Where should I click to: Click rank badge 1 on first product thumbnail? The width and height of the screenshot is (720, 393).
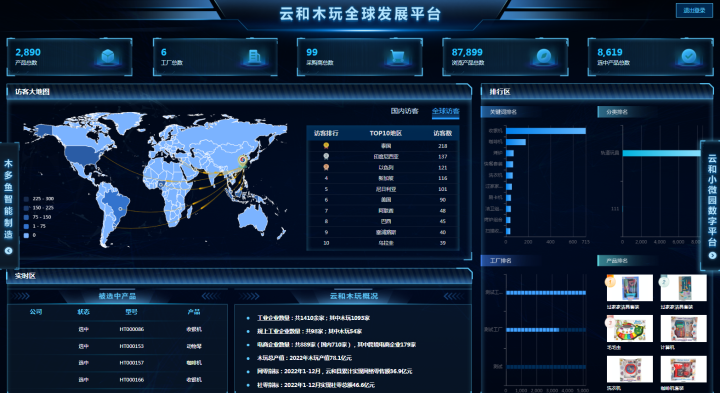pyautogui.click(x=610, y=281)
